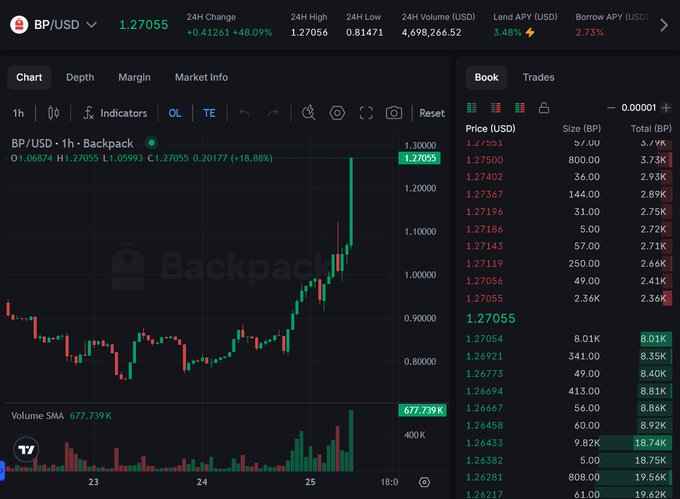The width and height of the screenshot is (680, 499).
Task: Click the BP token logo icon
Action: 19,25
